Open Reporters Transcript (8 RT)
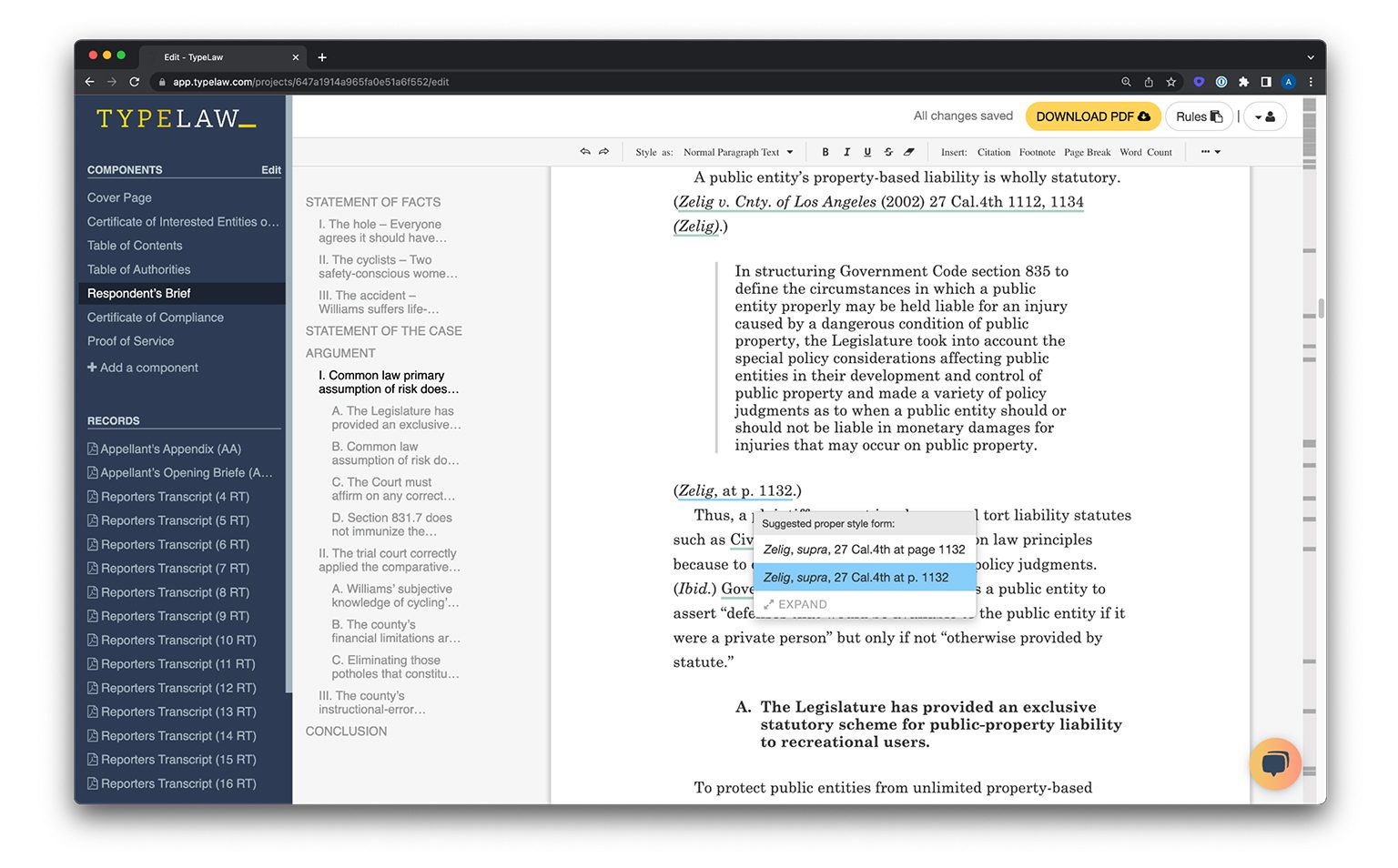 [168, 592]
